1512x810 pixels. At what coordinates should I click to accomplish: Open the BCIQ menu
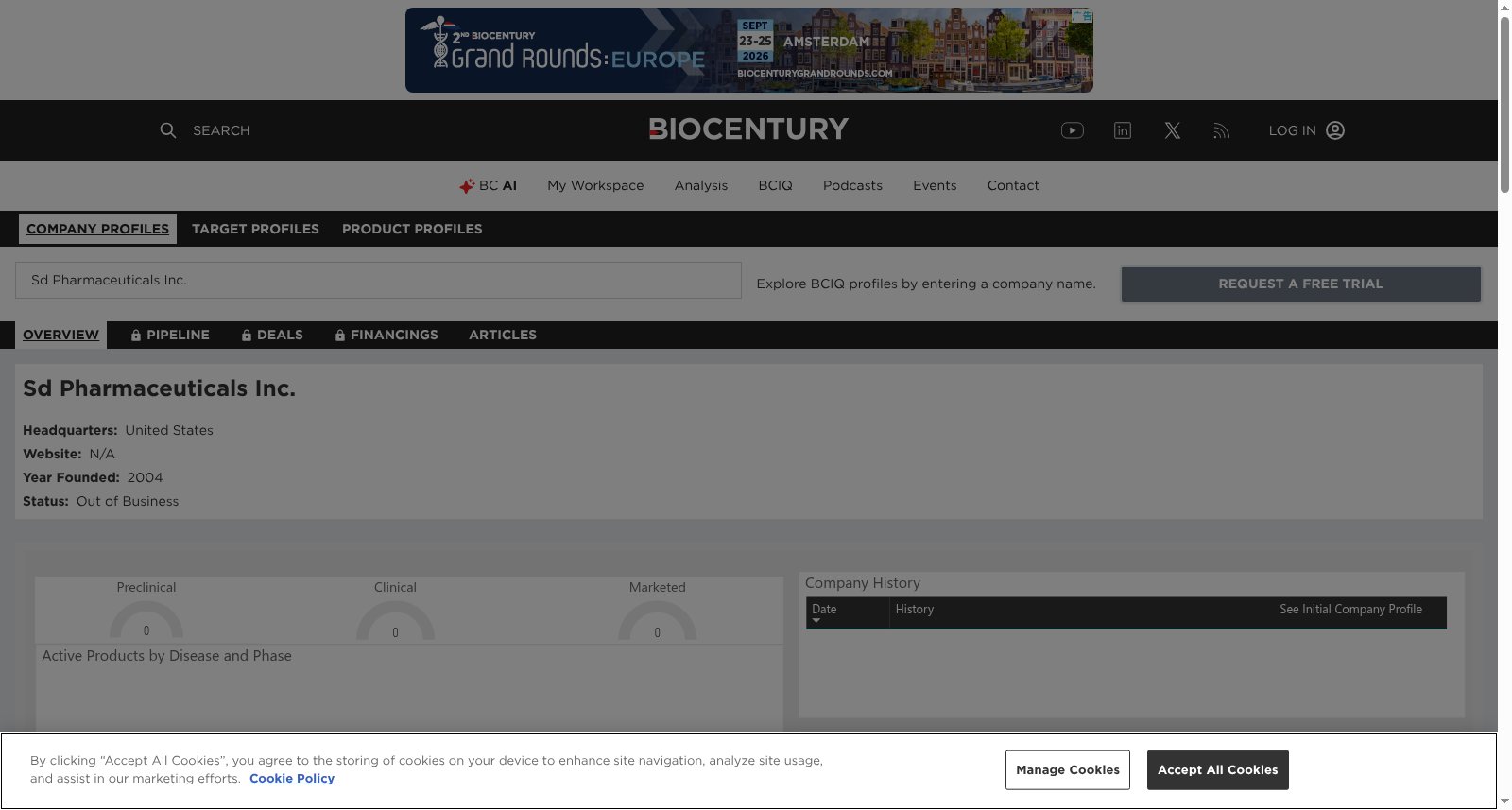click(776, 186)
